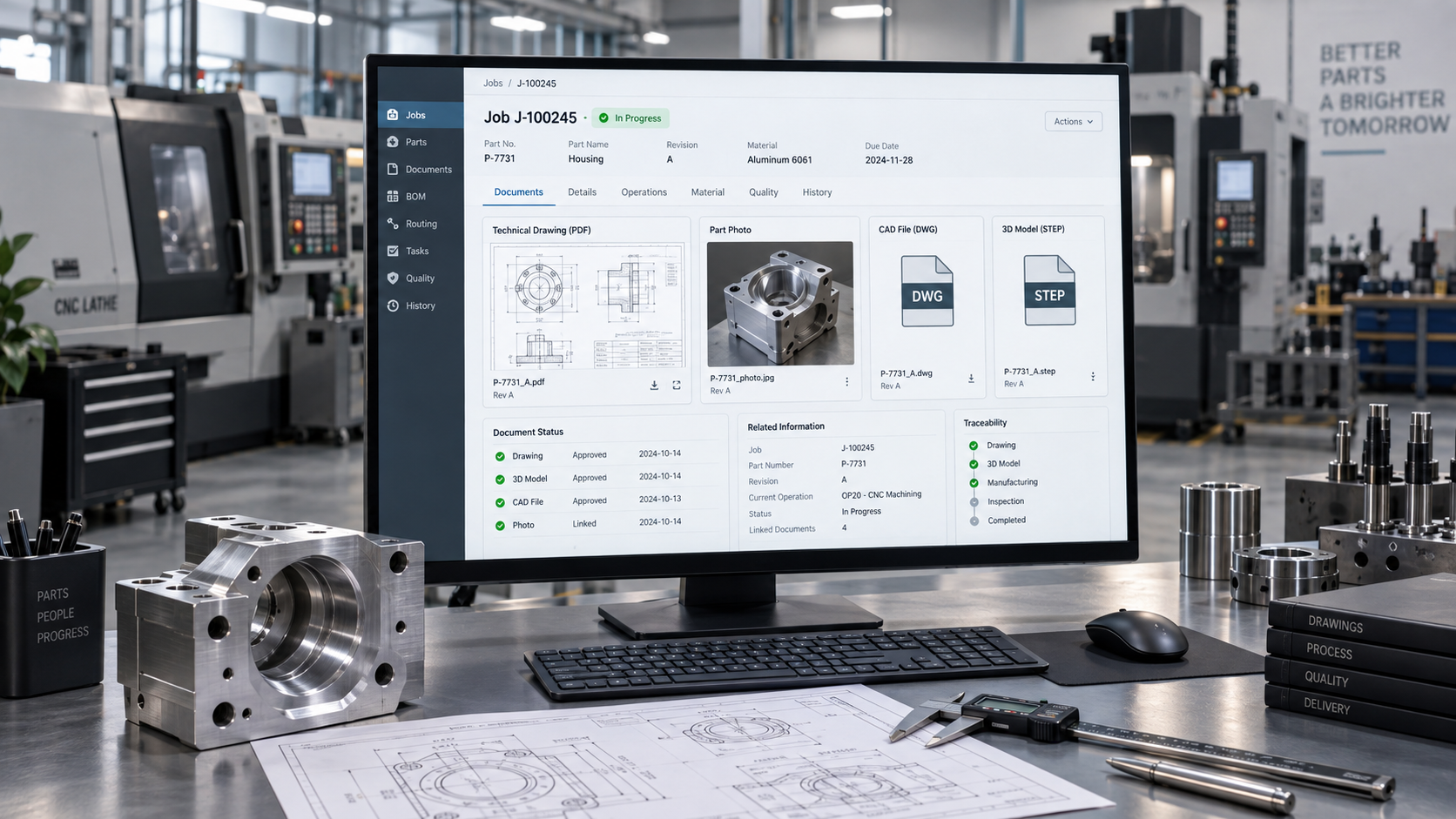Screen dimensions: 1456x819
Task: Select the Documents tab
Action: pos(519,192)
